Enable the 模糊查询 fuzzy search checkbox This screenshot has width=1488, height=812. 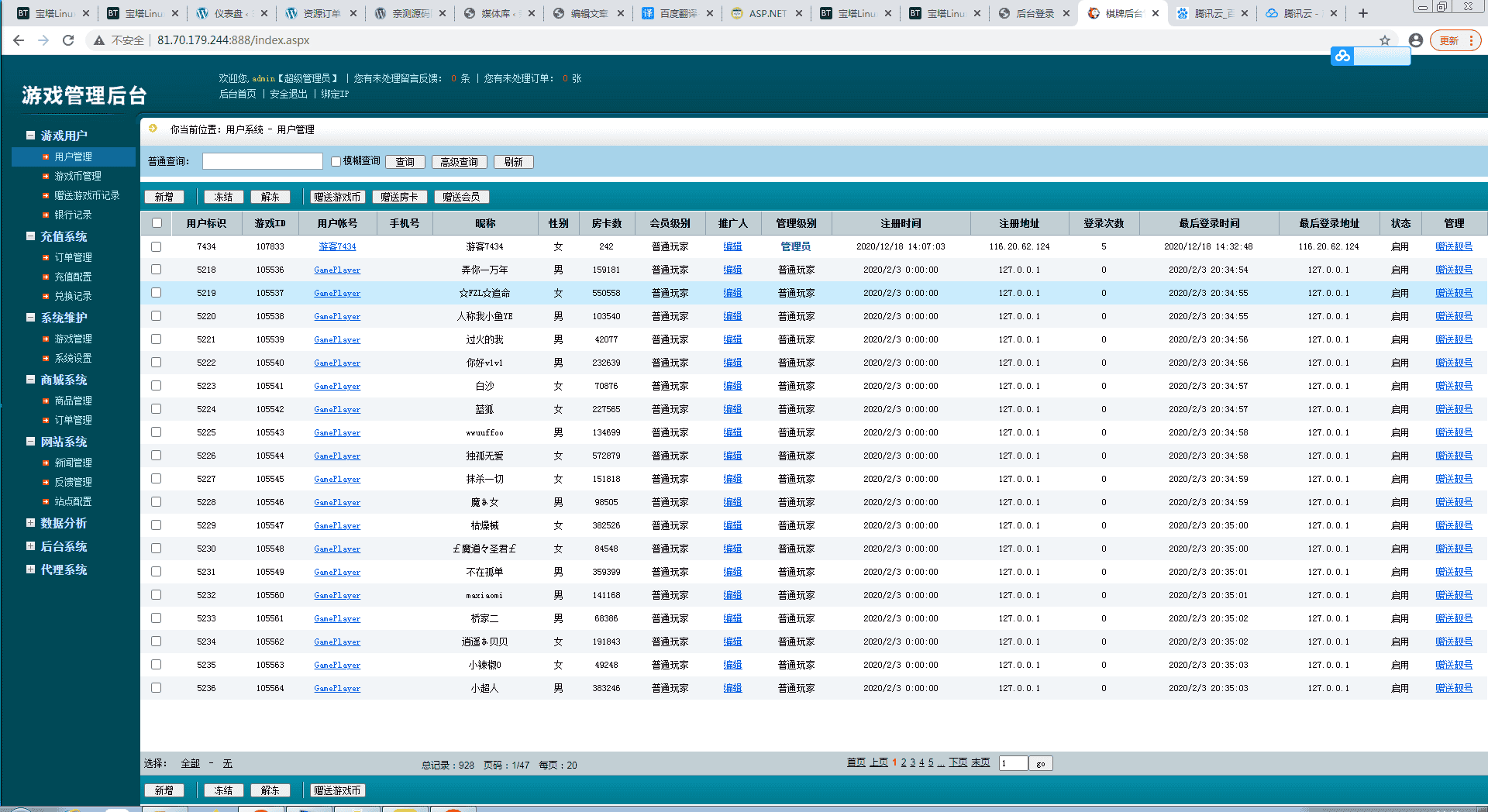(336, 161)
